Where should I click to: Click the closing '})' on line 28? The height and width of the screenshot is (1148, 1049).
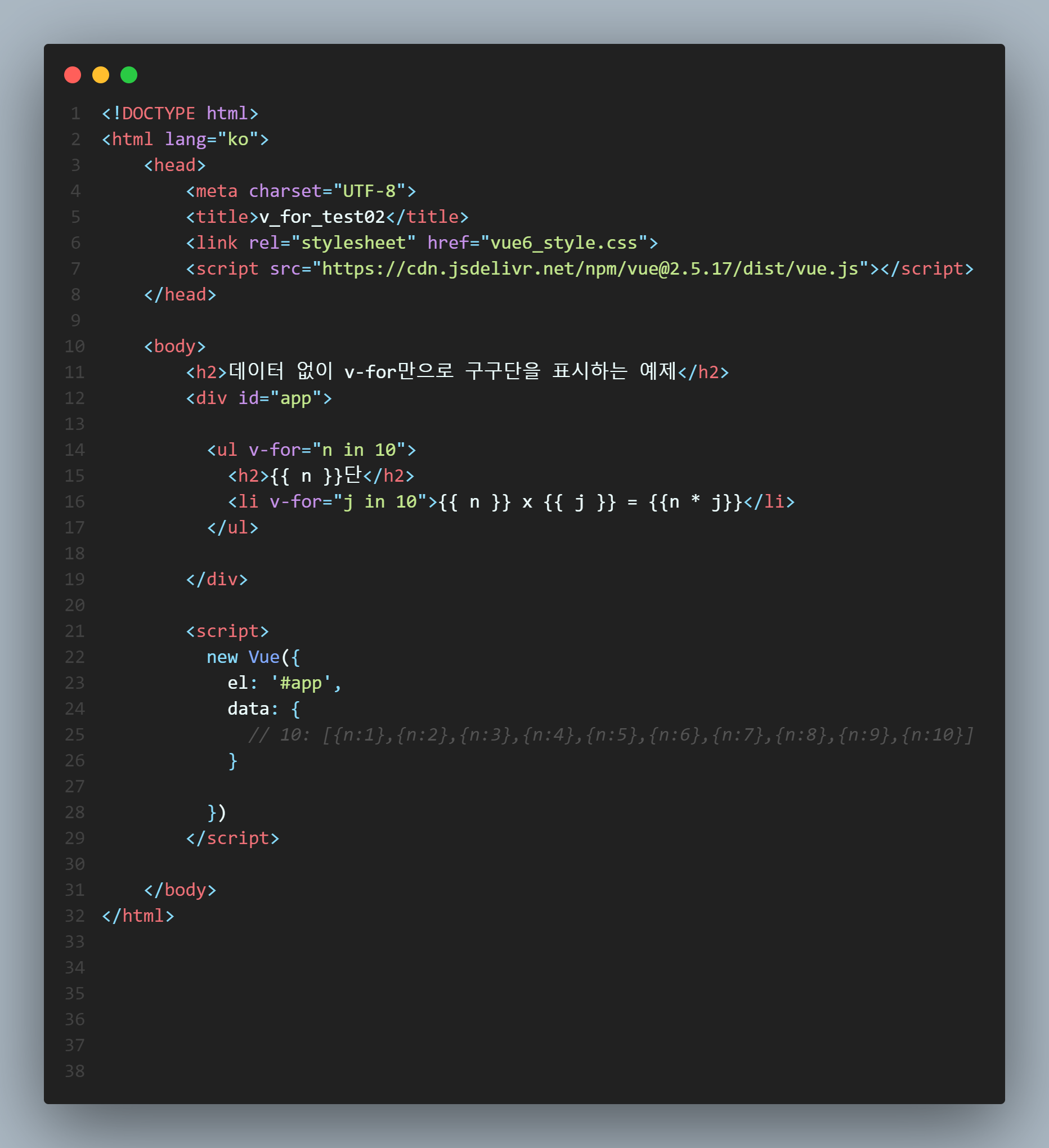217,813
